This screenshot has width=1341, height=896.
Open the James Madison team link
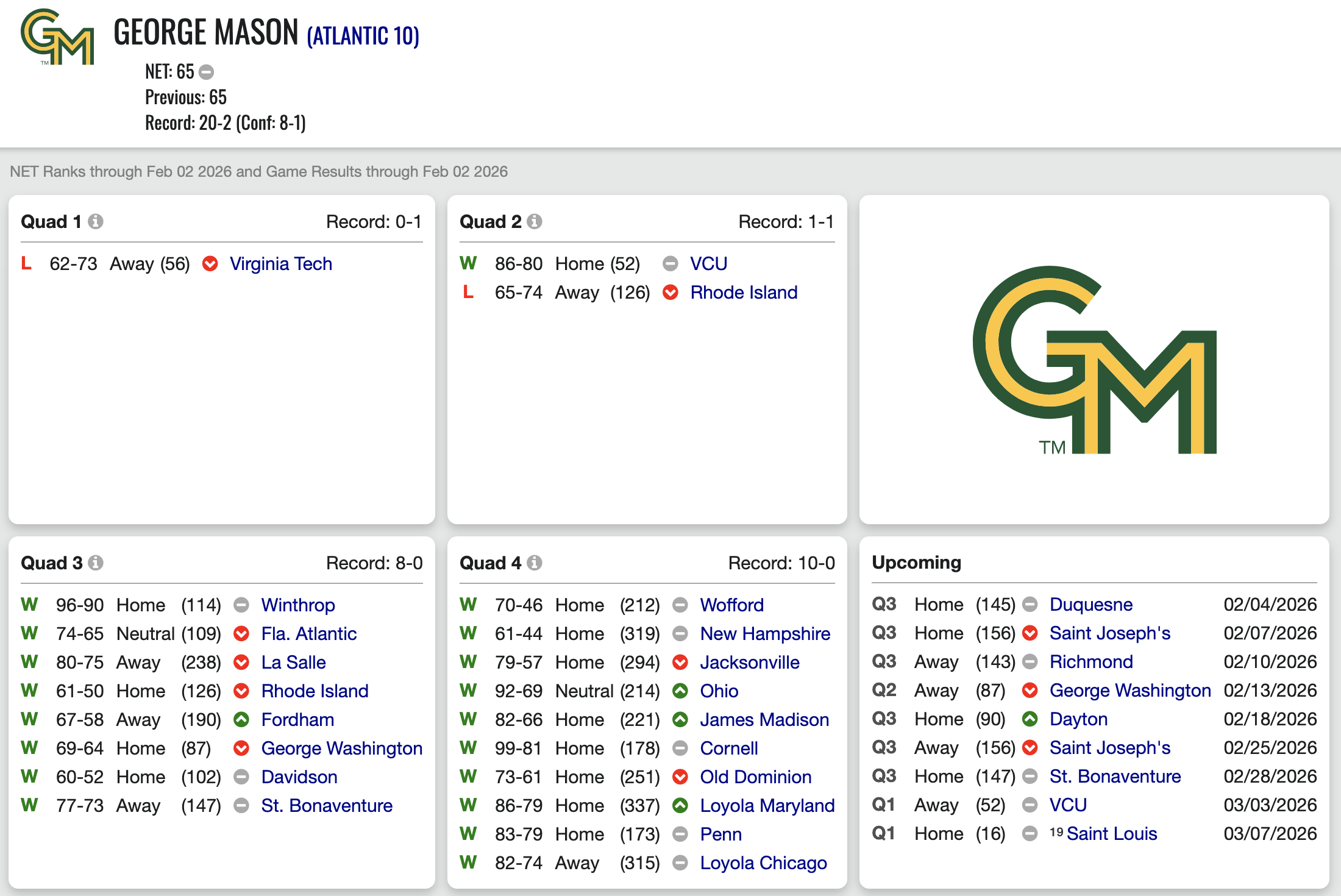coord(764,720)
